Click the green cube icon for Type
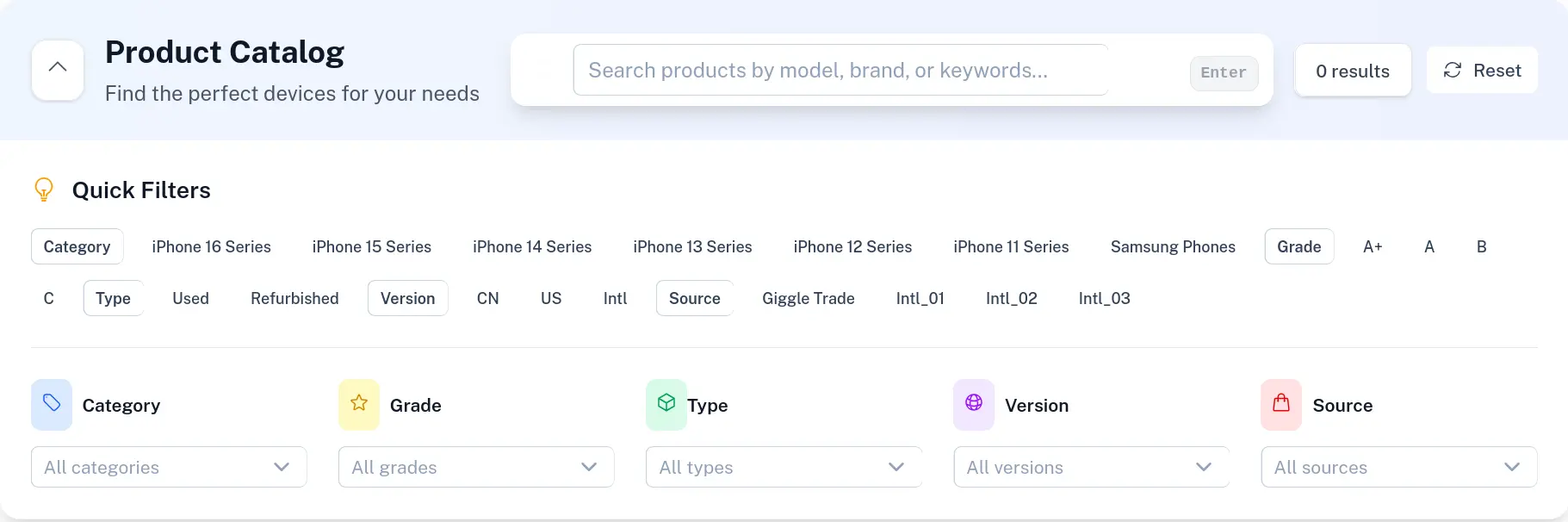 pos(666,405)
